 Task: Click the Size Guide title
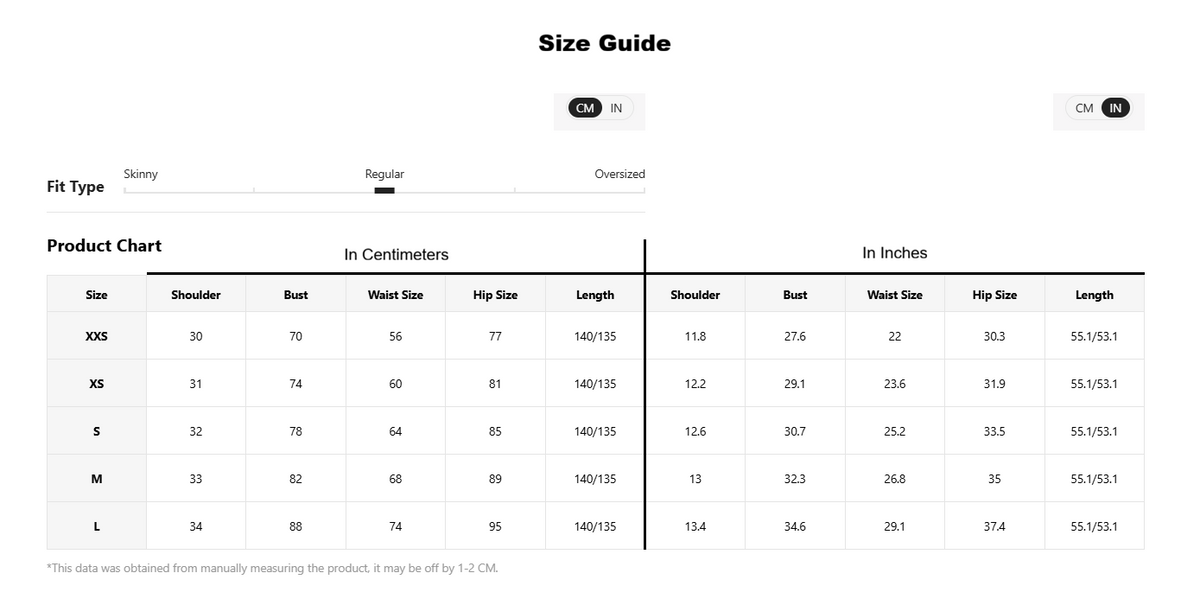pyautogui.click(x=605, y=43)
